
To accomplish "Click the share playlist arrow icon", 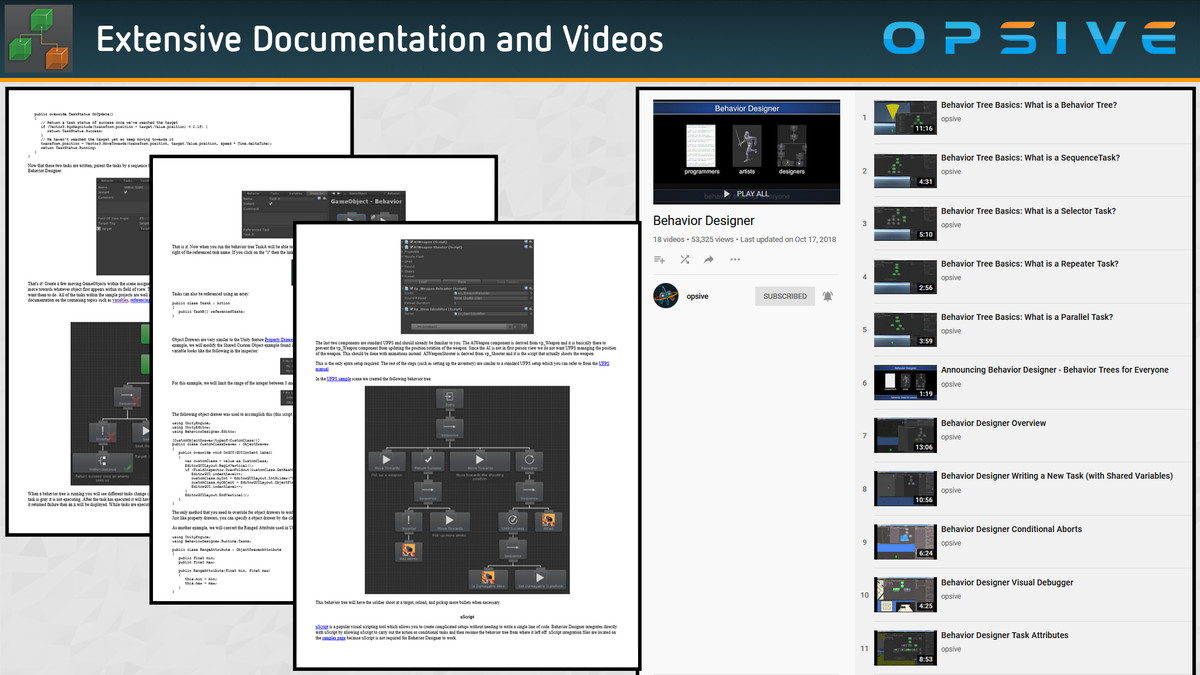I will [x=709, y=260].
